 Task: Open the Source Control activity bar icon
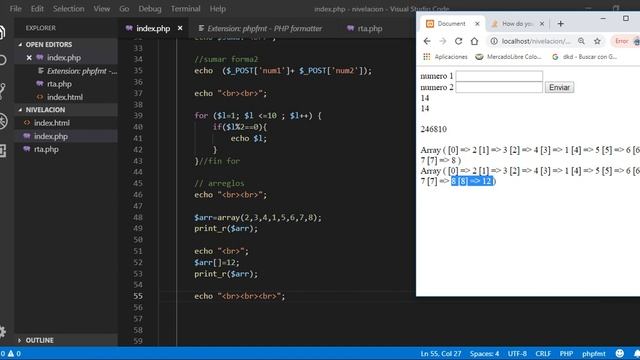(2, 91)
